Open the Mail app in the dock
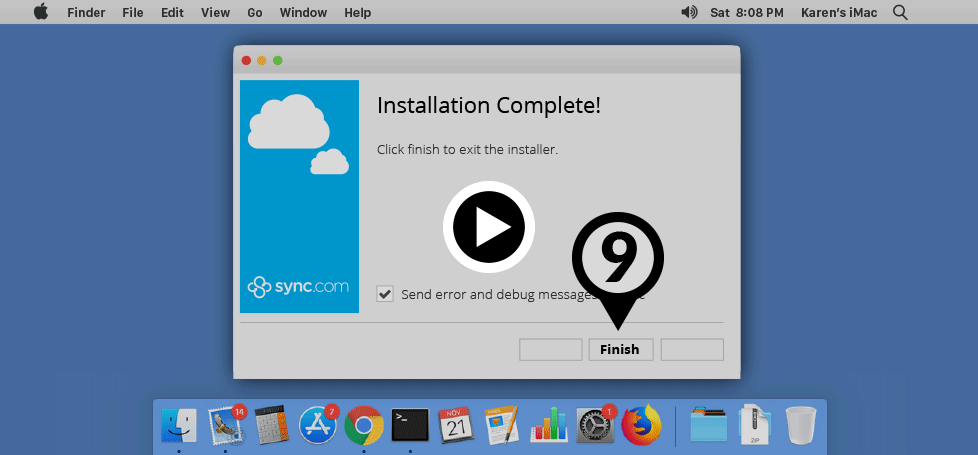 226,425
